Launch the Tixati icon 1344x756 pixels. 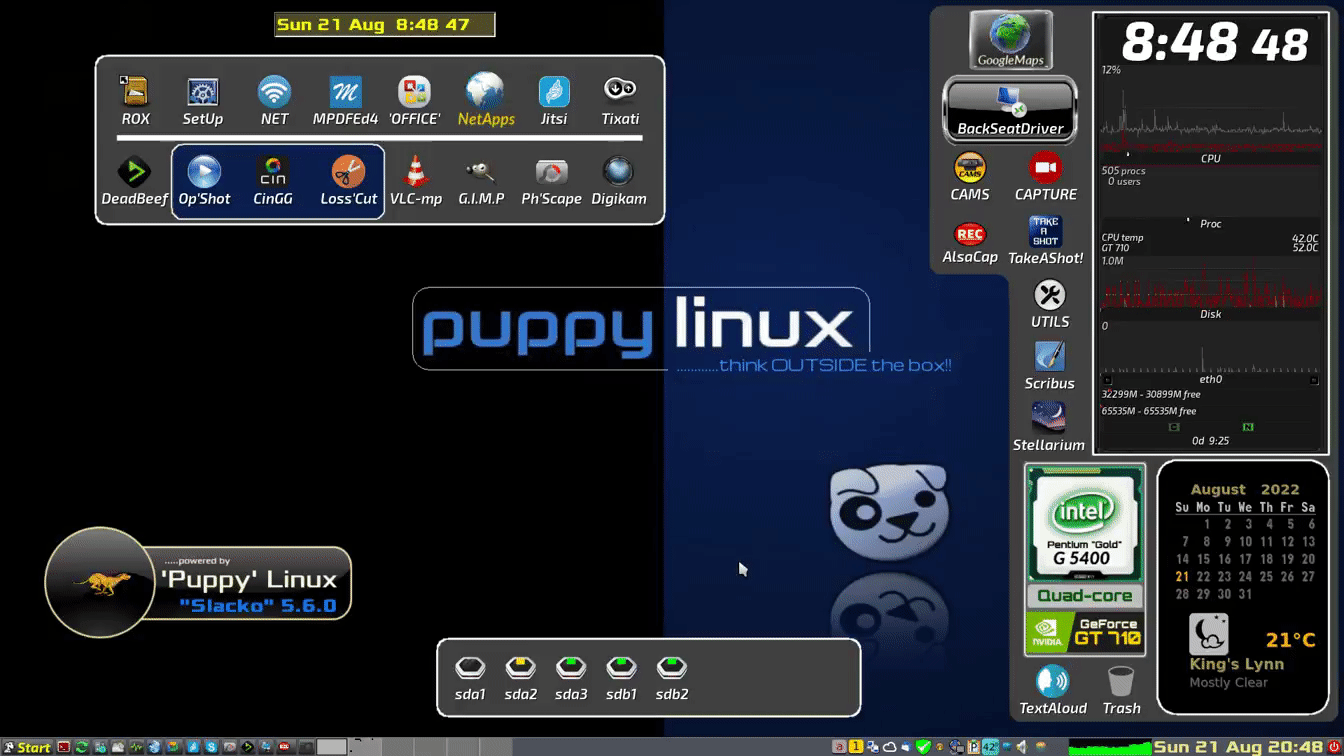pyautogui.click(x=620, y=101)
